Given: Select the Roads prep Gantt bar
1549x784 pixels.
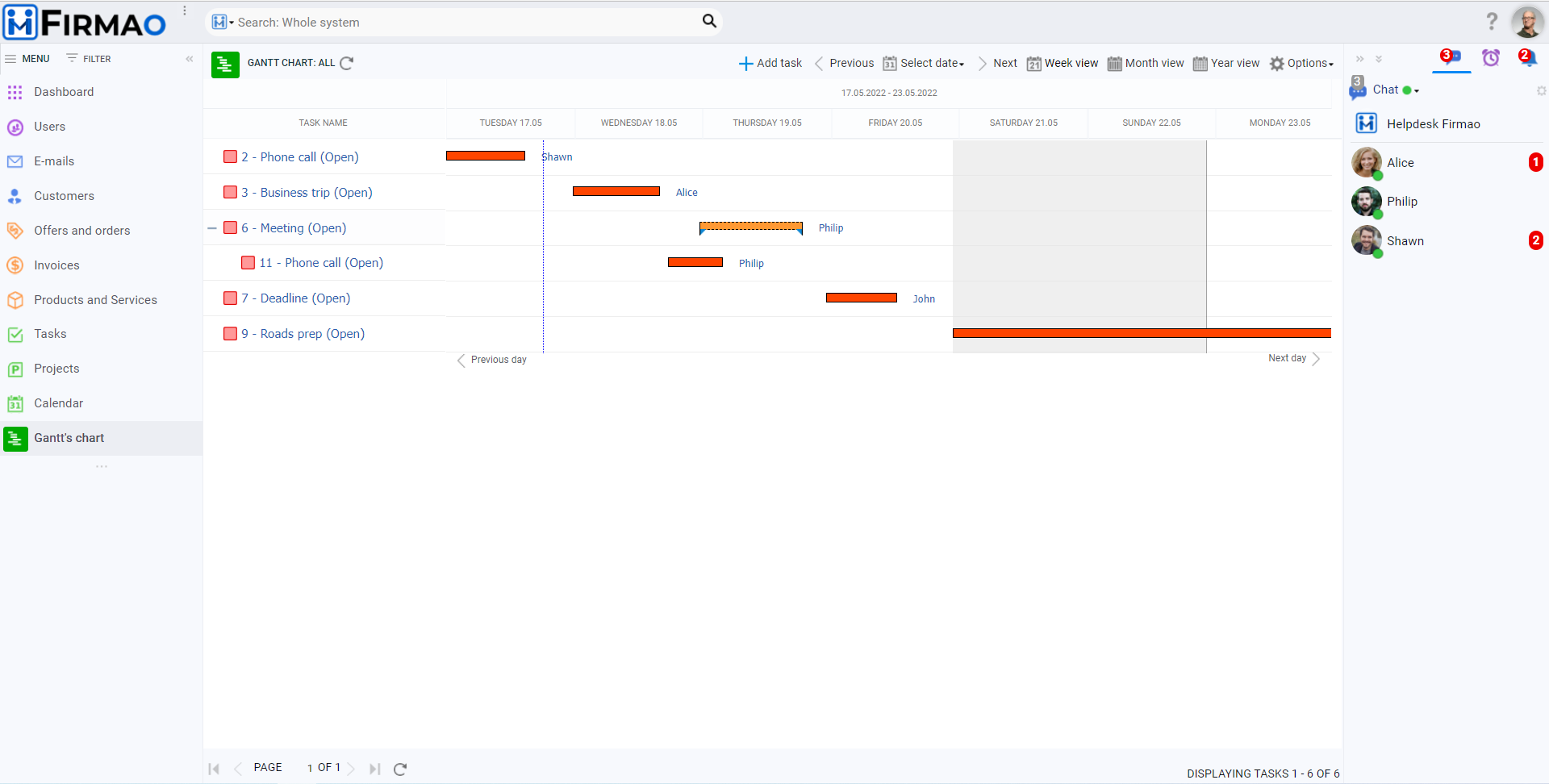Looking at the screenshot, I should (1142, 333).
